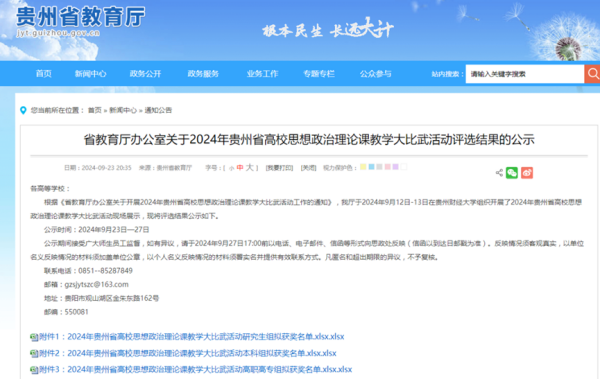The image size is (600, 379).
Task: Select the blue eye-protection color swatch
Action: (x=371, y=167)
